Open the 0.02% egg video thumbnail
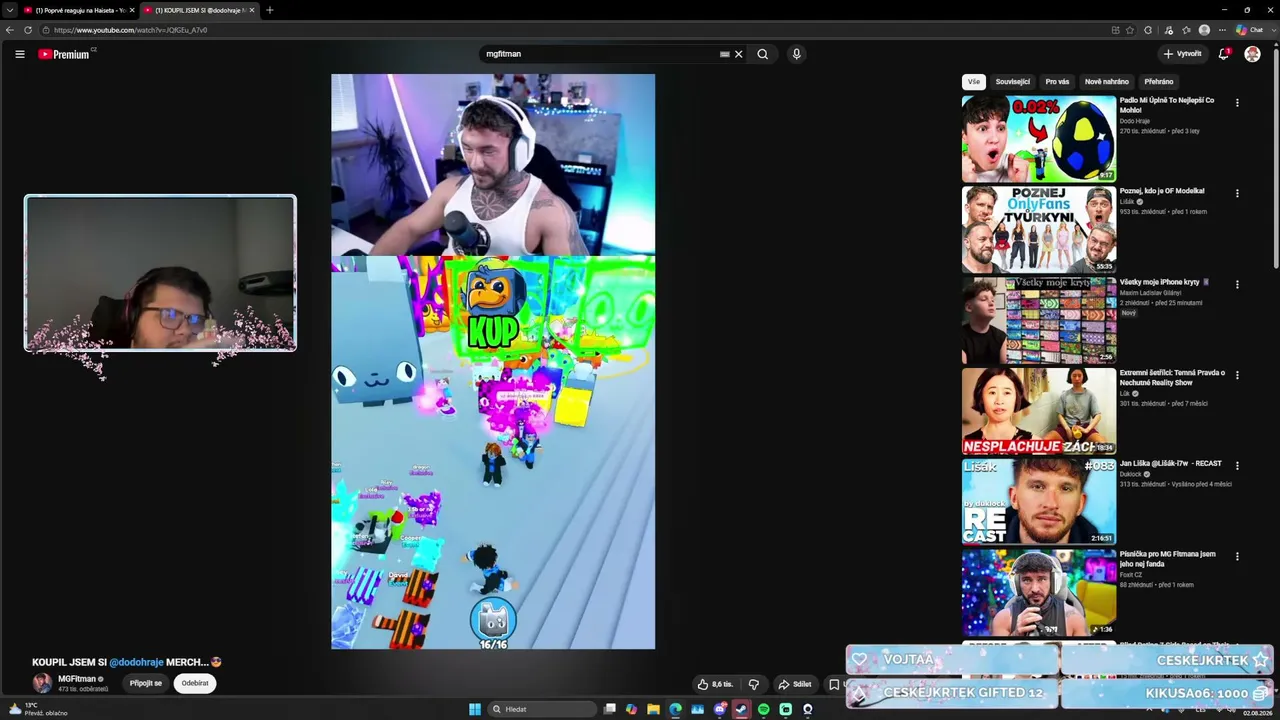This screenshot has height=720, width=1280. coord(1039,139)
